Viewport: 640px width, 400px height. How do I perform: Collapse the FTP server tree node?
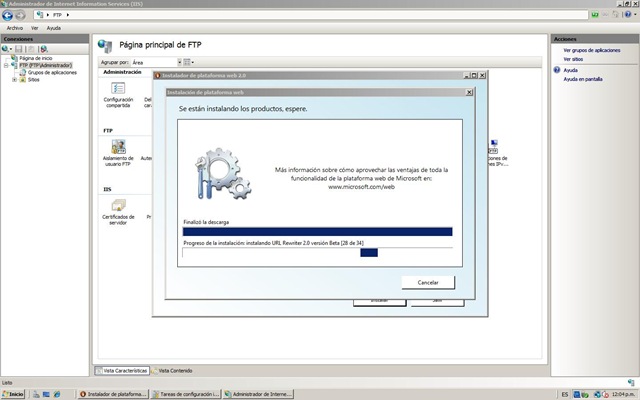(6, 65)
